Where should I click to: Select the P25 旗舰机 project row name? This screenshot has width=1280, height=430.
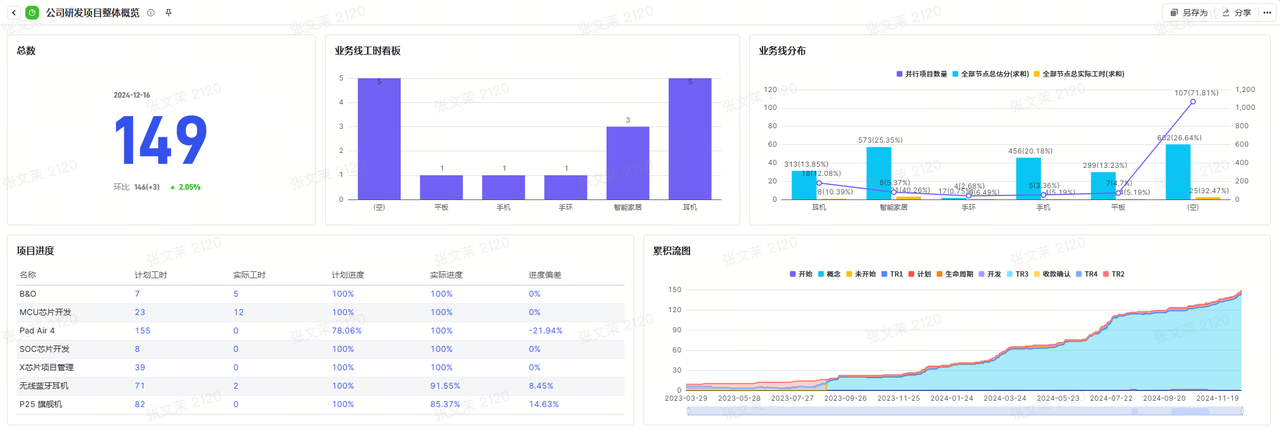[x=41, y=404]
